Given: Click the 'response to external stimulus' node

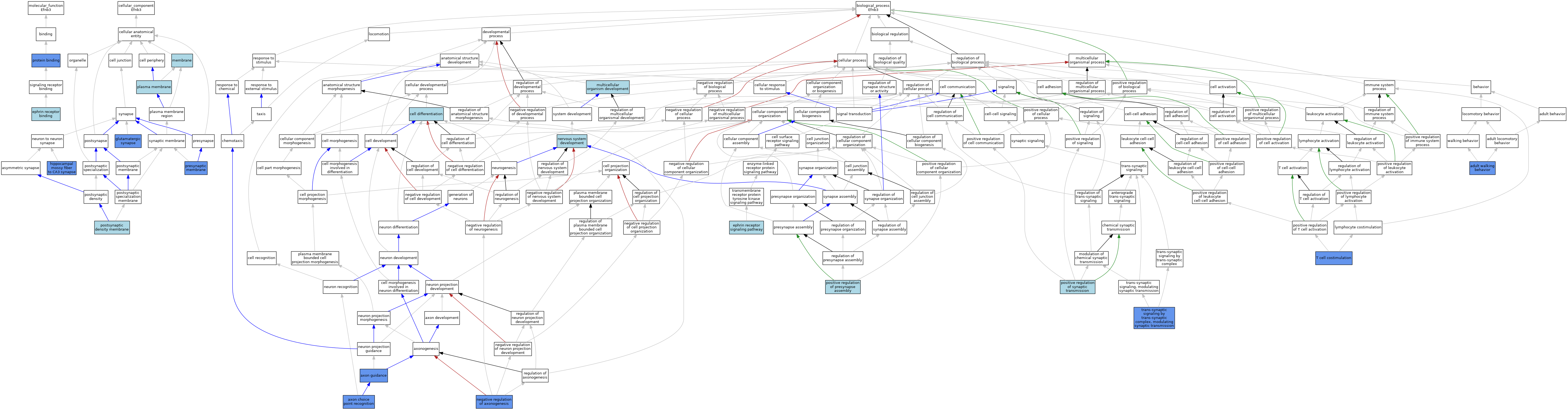Looking at the screenshot, I should [261, 87].
